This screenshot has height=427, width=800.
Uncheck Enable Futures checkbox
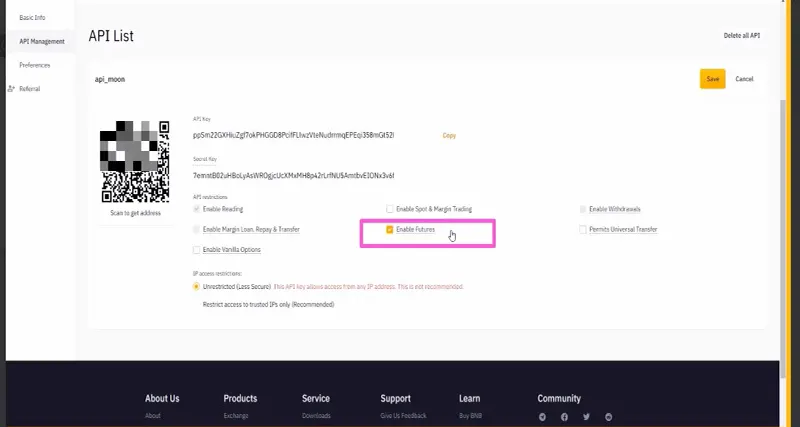coord(390,230)
